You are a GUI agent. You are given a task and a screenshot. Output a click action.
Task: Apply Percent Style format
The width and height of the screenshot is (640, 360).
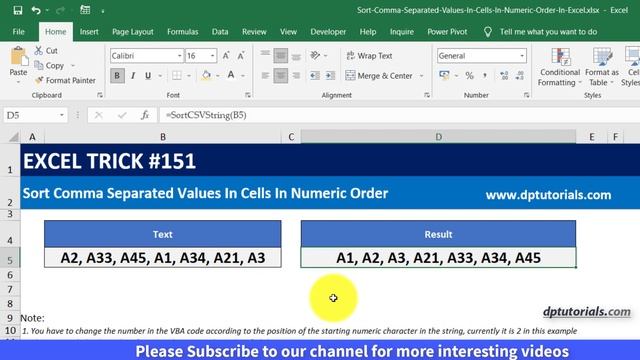pyautogui.click(x=469, y=76)
